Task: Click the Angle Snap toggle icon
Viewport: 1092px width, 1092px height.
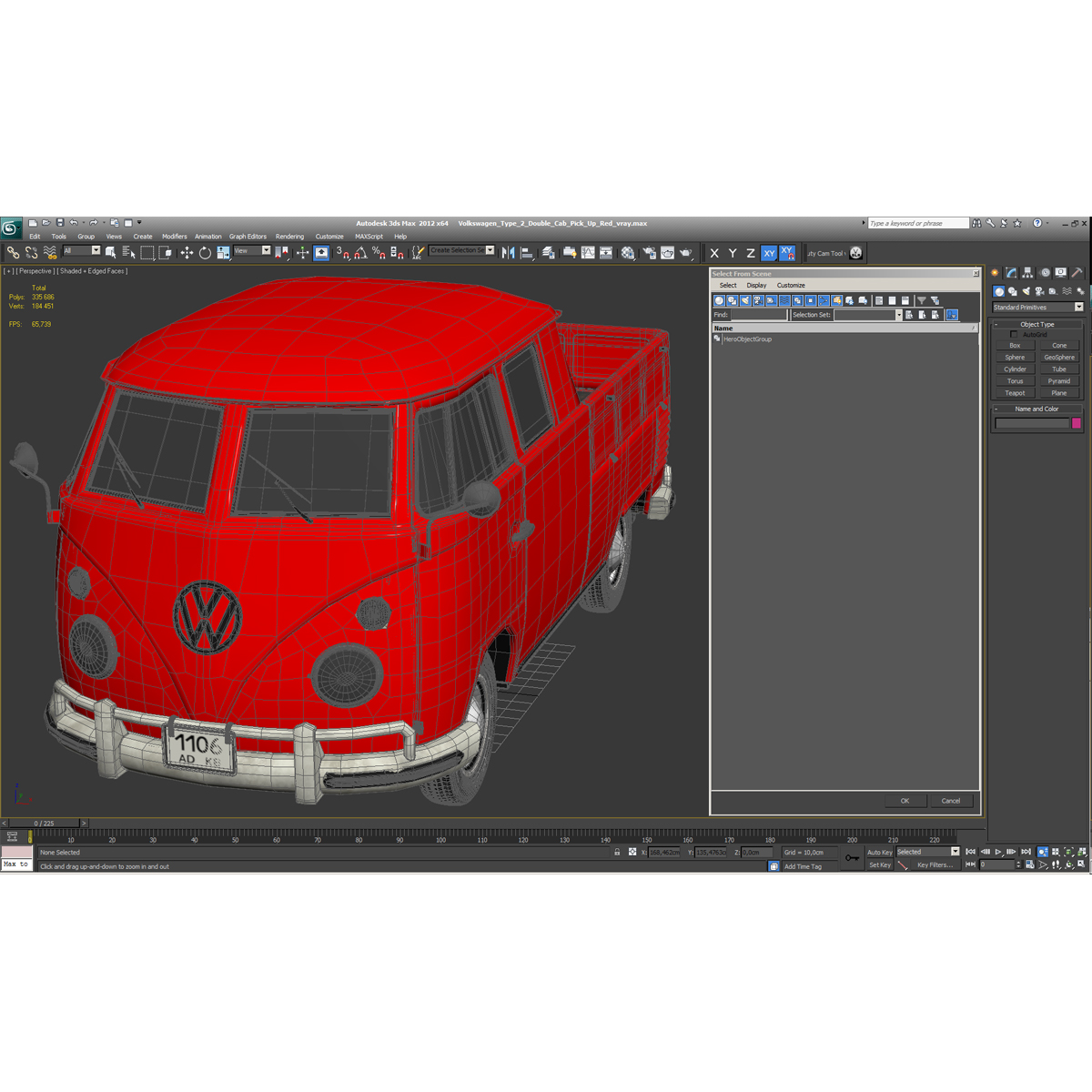Action: click(360, 252)
